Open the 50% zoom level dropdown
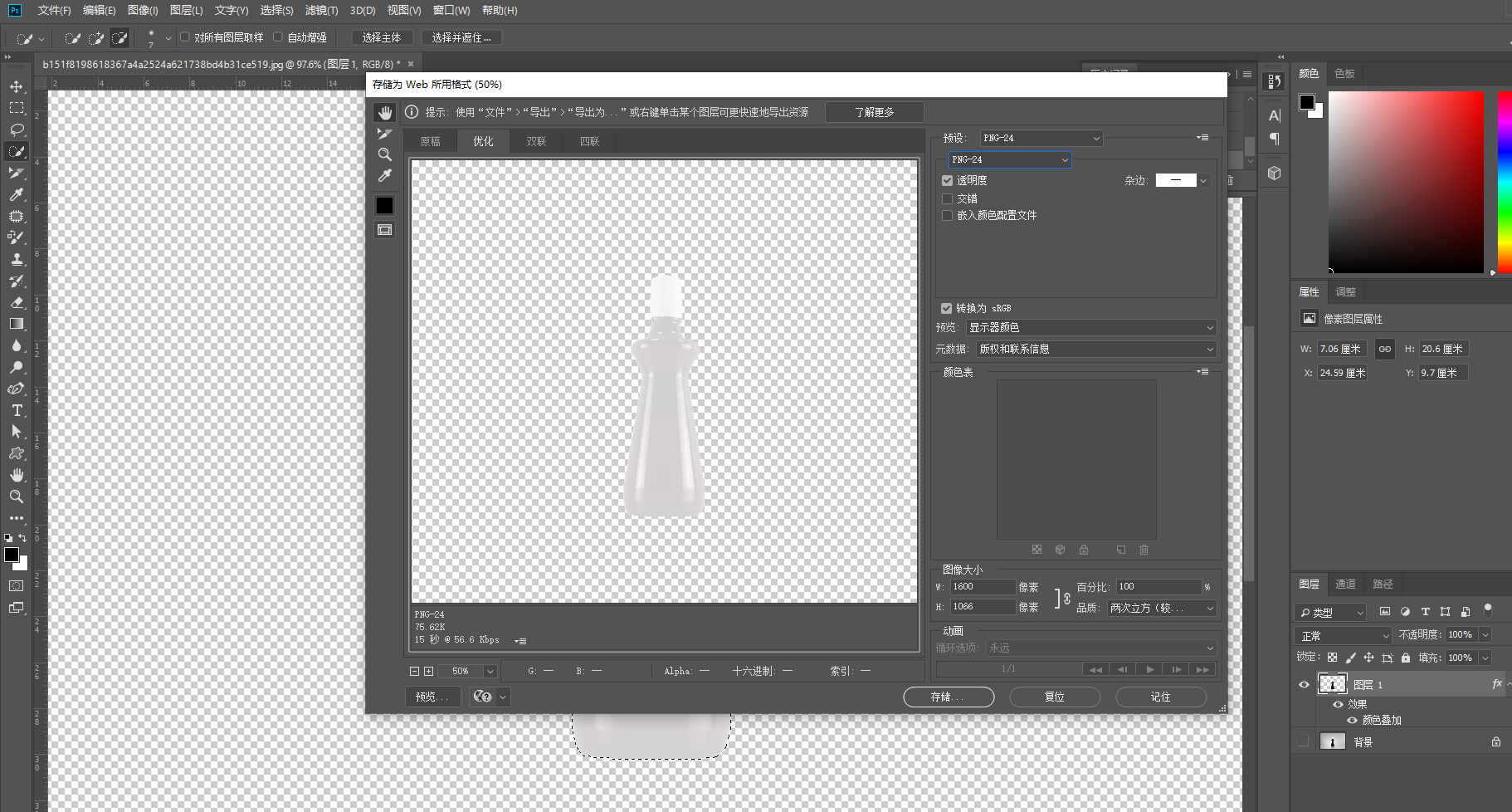 pyautogui.click(x=468, y=671)
